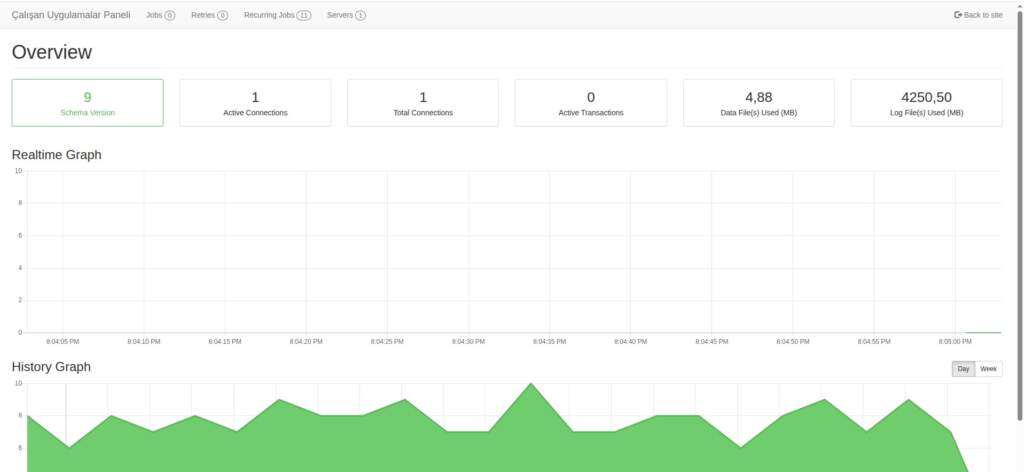The height and width of the screenshot is (472, 1024).
Task: Click the Total Connections metric card
Action: coord(423,103)
